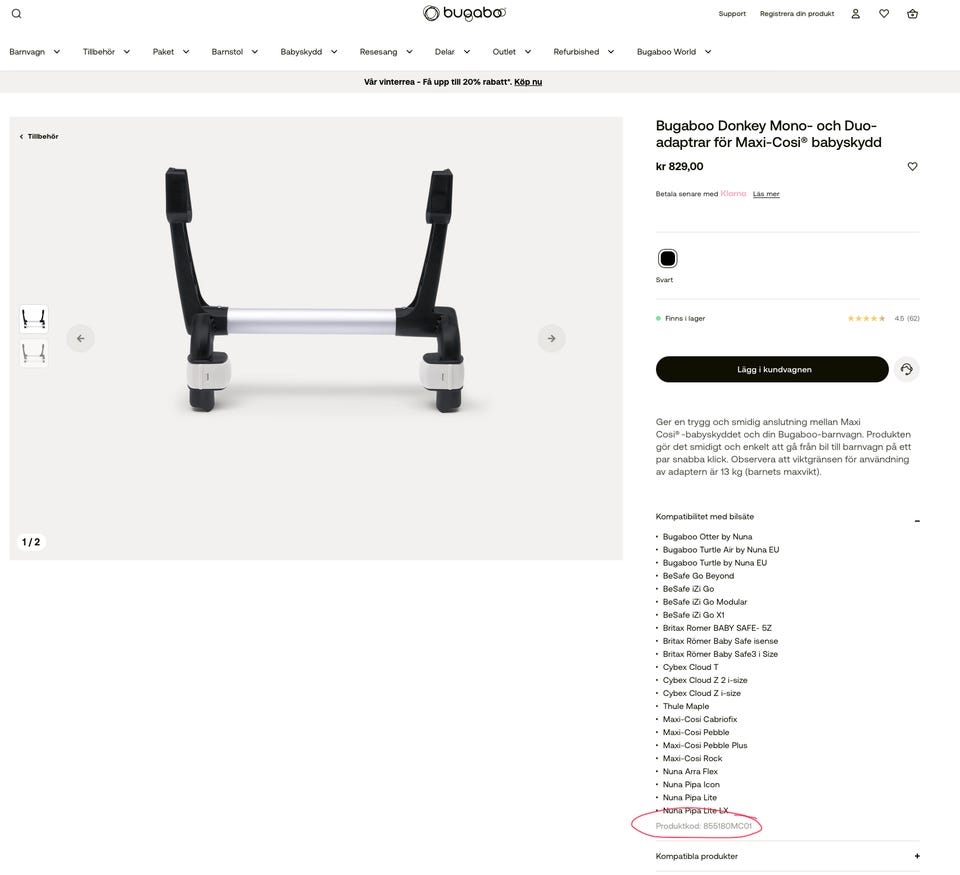Add product to favorites with heart icon
The width and height of the screenshot is (960, 875).
[912, 166]
